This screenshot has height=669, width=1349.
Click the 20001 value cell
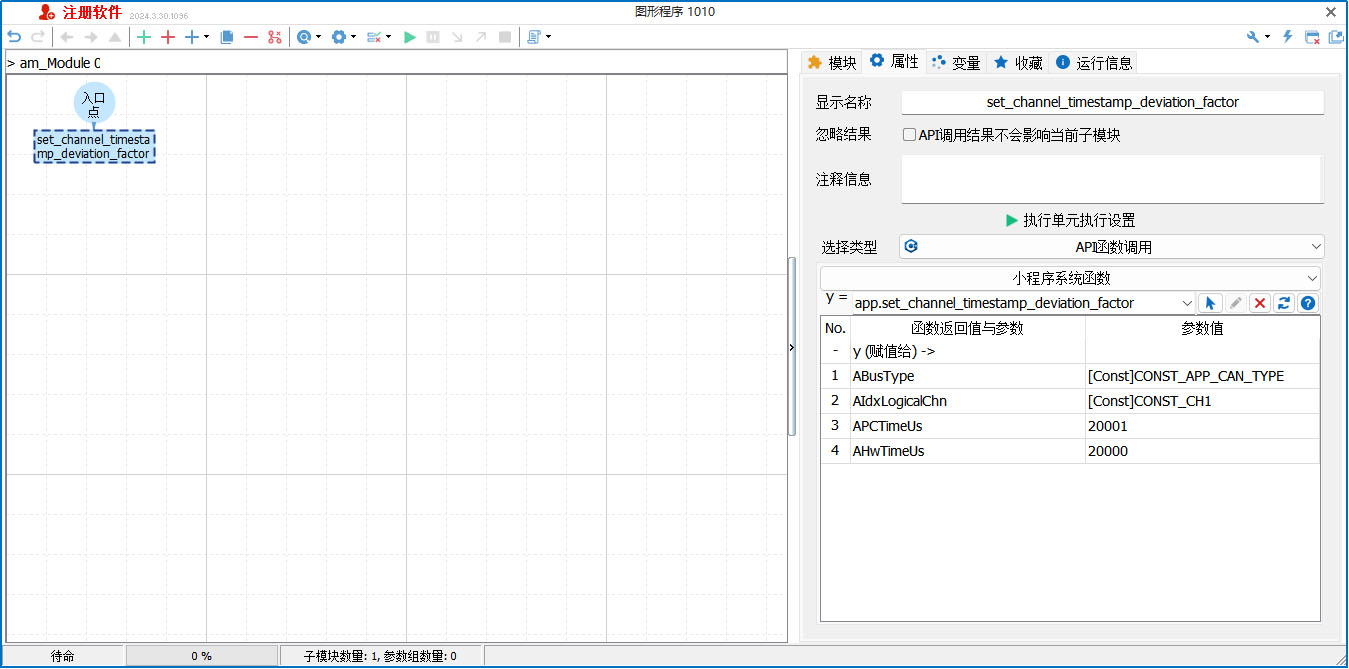(1202, 426)
